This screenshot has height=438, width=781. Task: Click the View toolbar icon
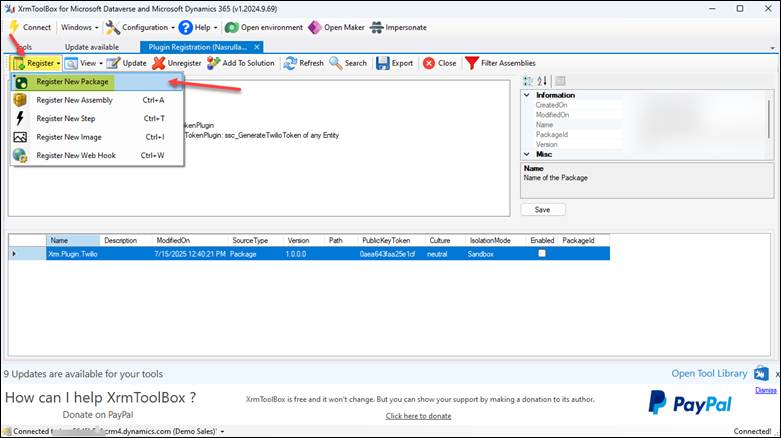(71, 63)
